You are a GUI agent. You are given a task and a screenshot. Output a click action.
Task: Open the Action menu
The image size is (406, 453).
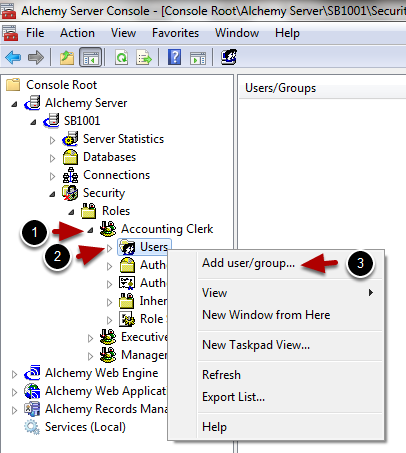[77, 33]
